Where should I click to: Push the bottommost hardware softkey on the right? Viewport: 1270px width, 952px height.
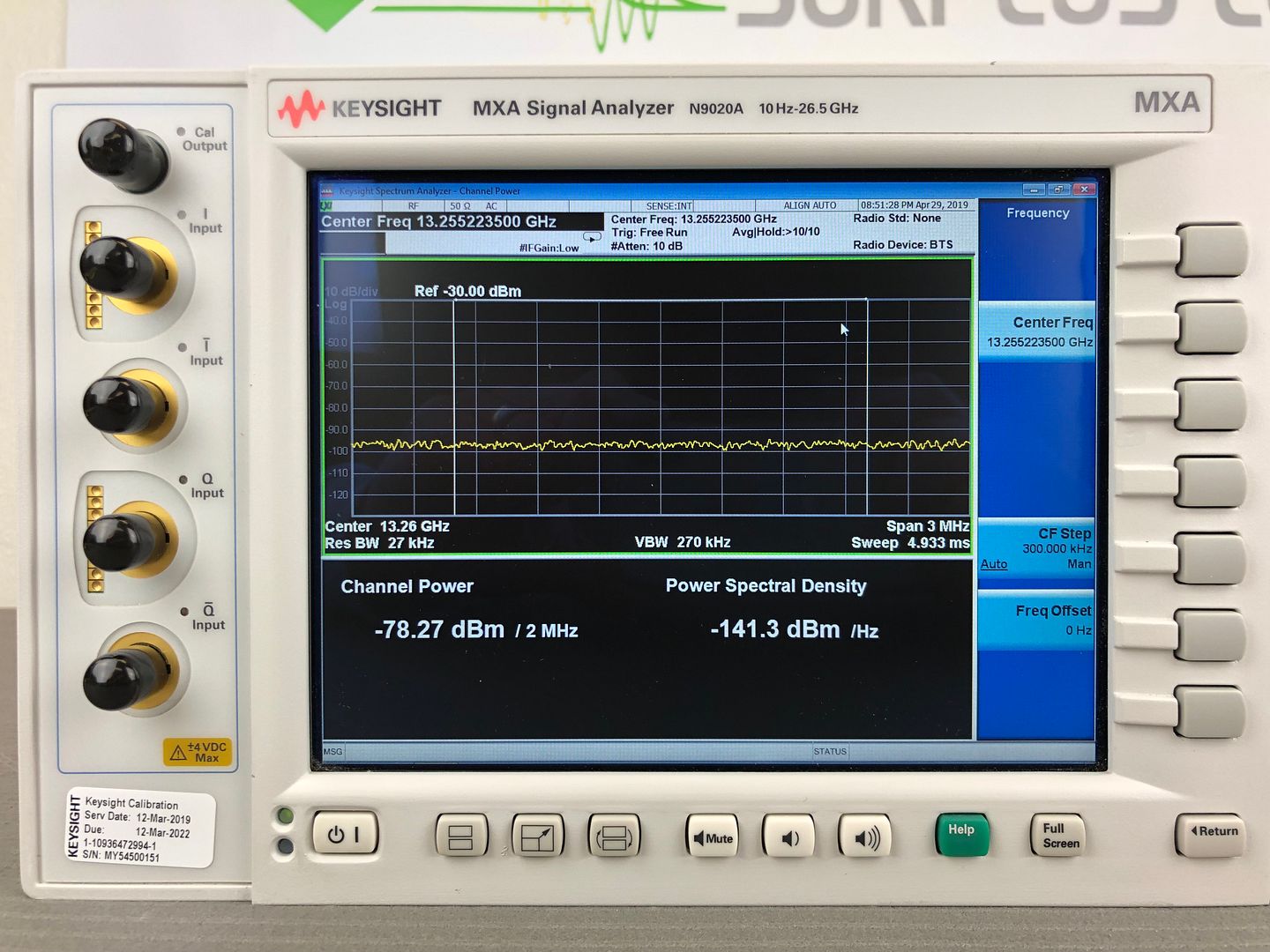(1211, 712)
